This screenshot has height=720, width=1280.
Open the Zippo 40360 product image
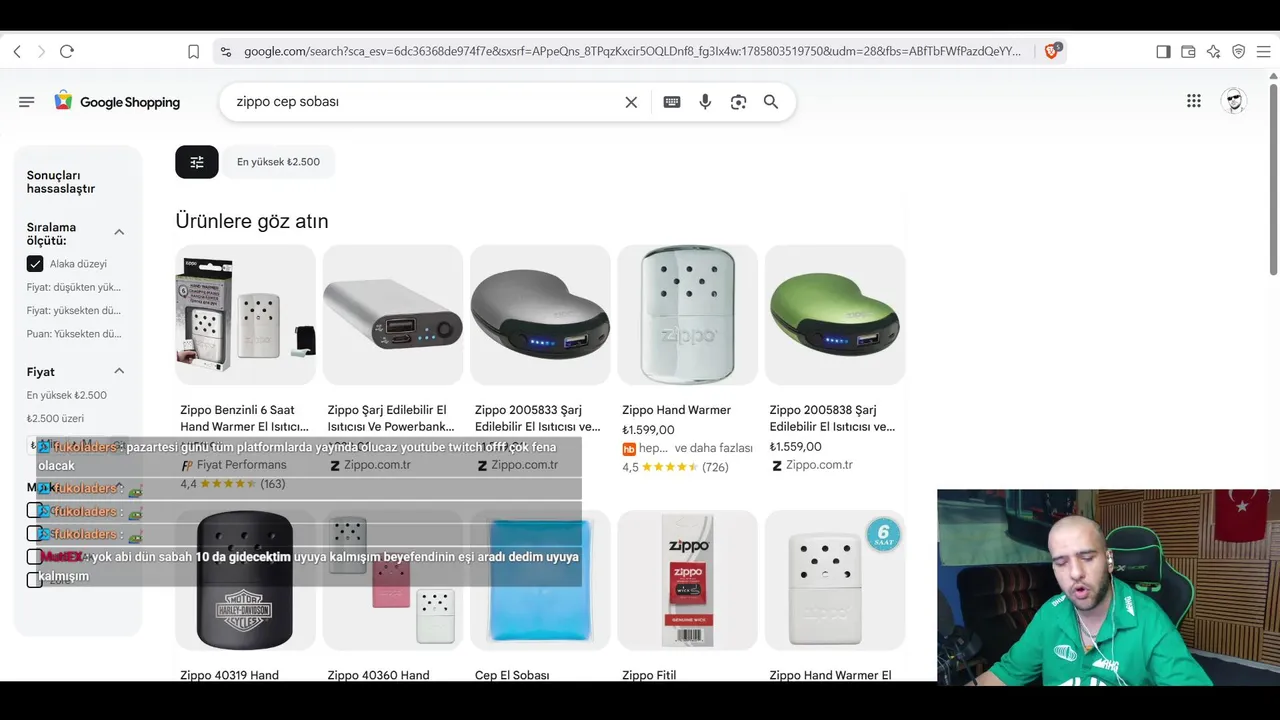[x=393, y=580]
